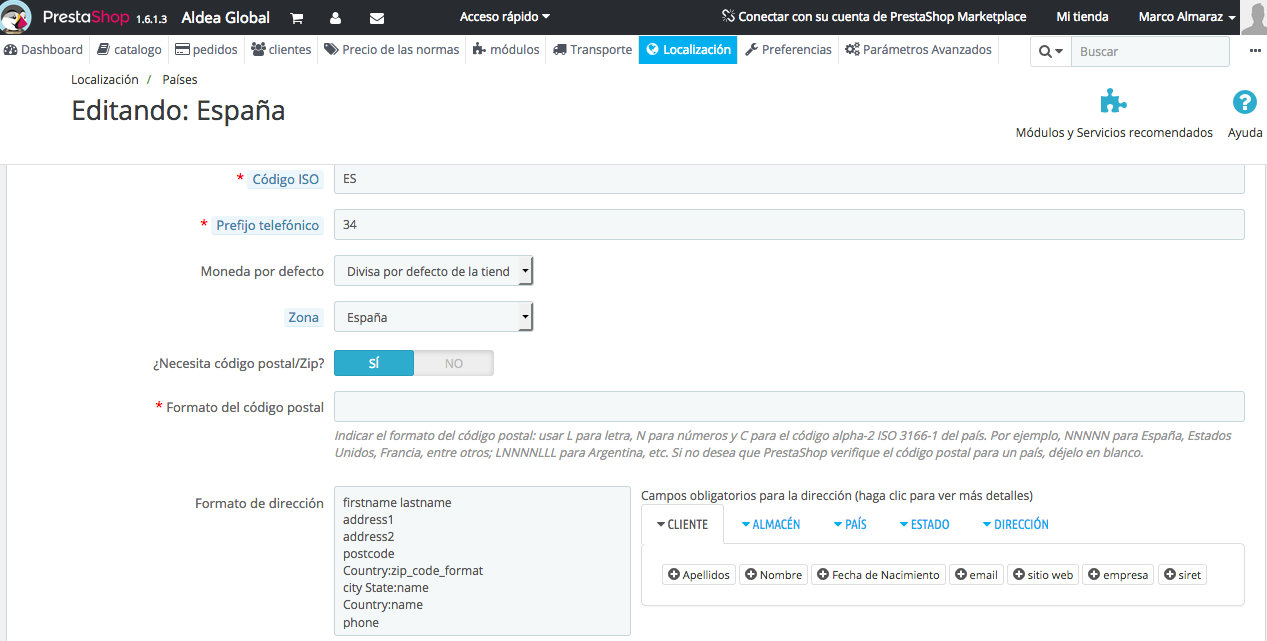This screenshot has height=641, width=1267.
Task: Add Fecha de Nacimiento field
Action: [878, 575]
